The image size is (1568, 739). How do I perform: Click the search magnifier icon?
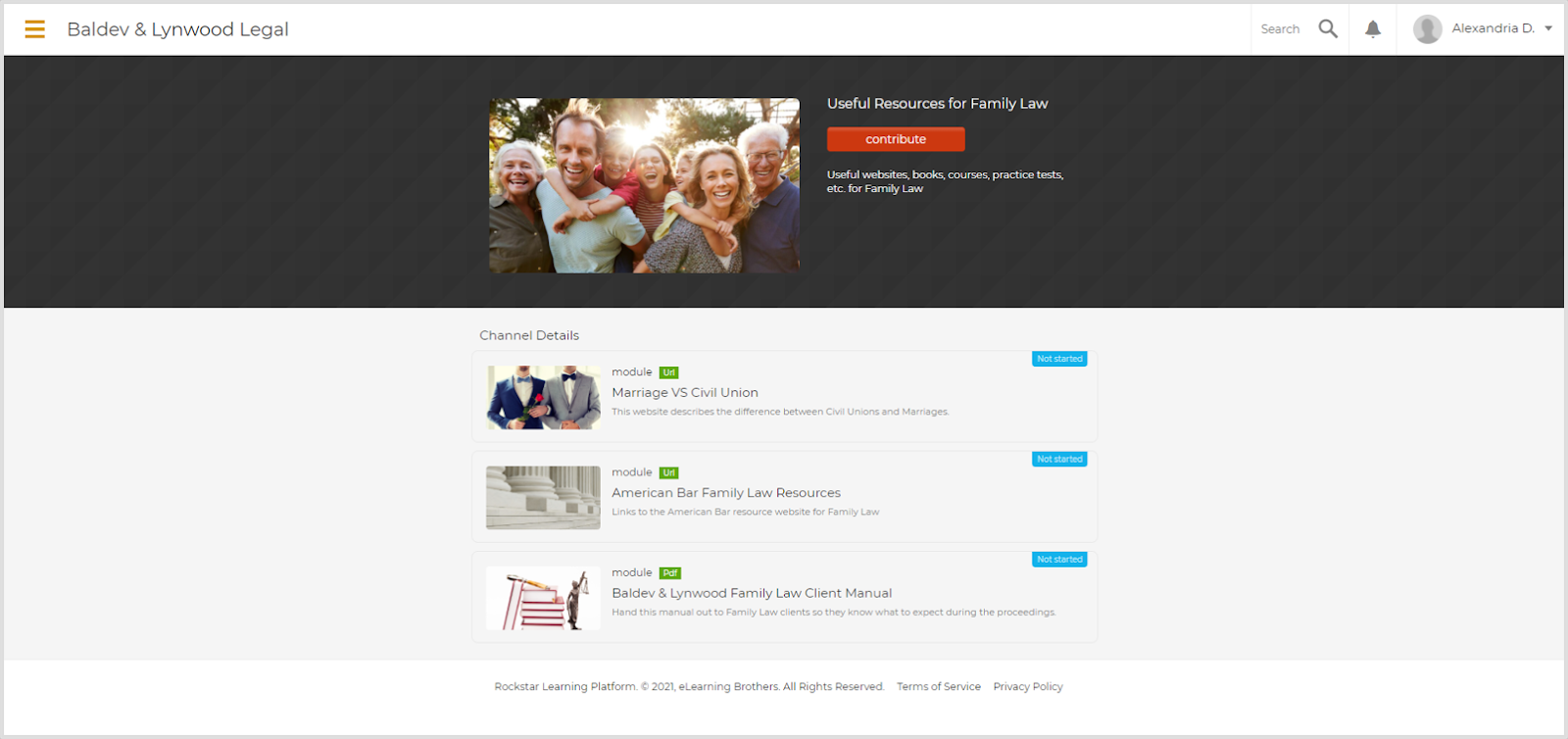[1328, 28]
